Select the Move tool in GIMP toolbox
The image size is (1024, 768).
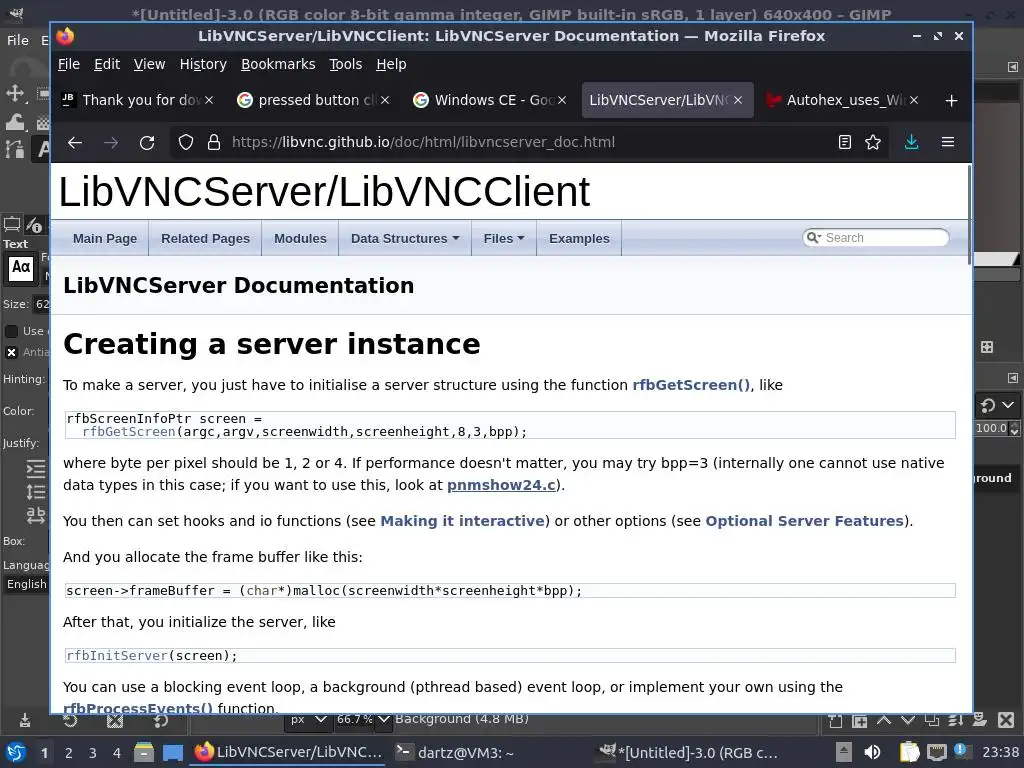[14, 93]
